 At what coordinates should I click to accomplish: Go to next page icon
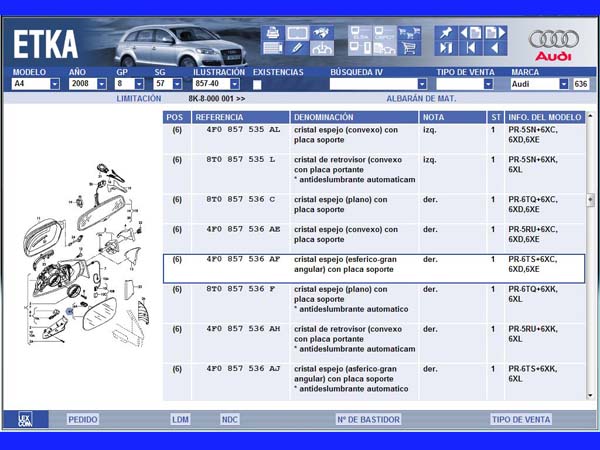(496, 33)
